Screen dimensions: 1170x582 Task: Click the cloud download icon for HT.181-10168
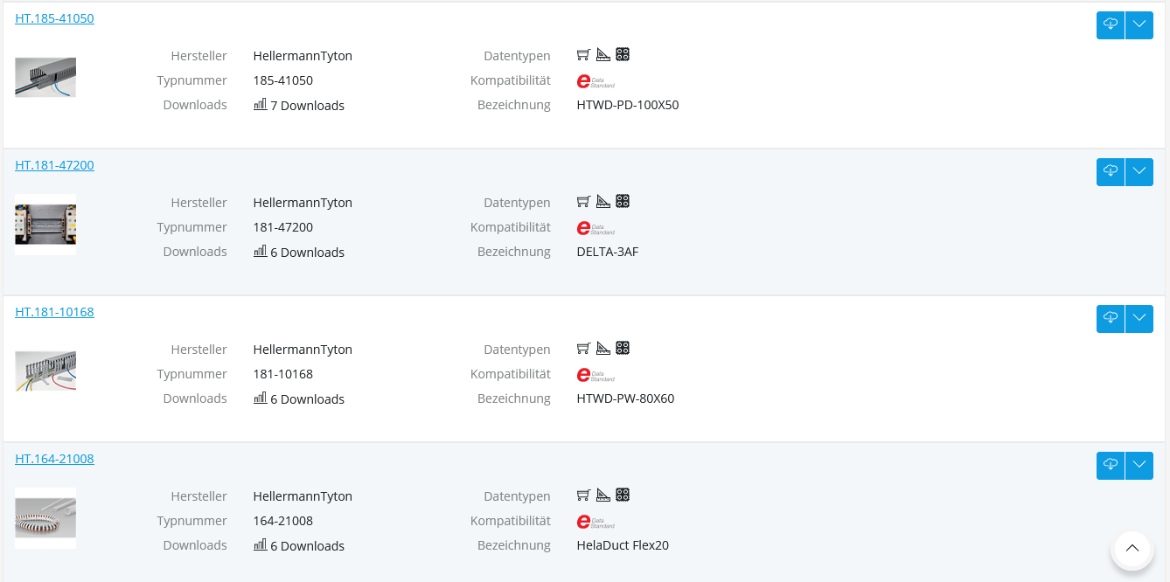(1110, 319)
